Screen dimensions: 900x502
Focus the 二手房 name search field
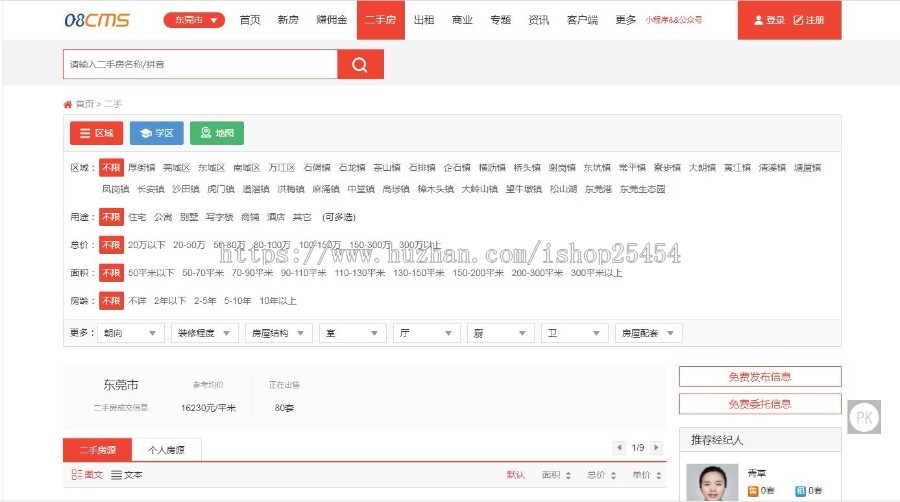click(x=200, y=64)
